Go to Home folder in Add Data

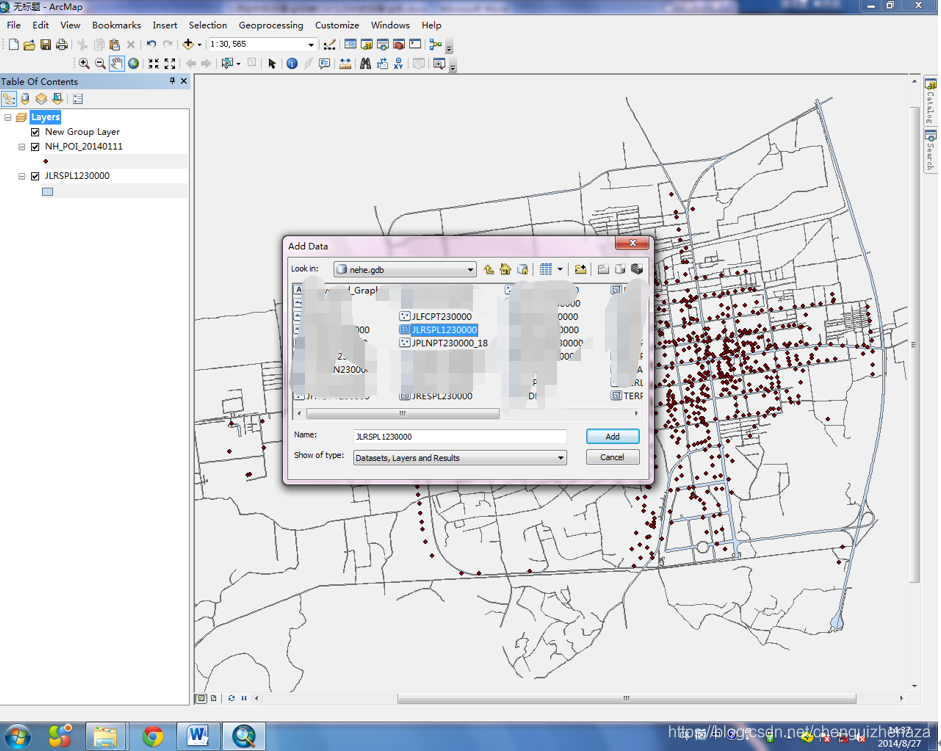click(505, 270)
